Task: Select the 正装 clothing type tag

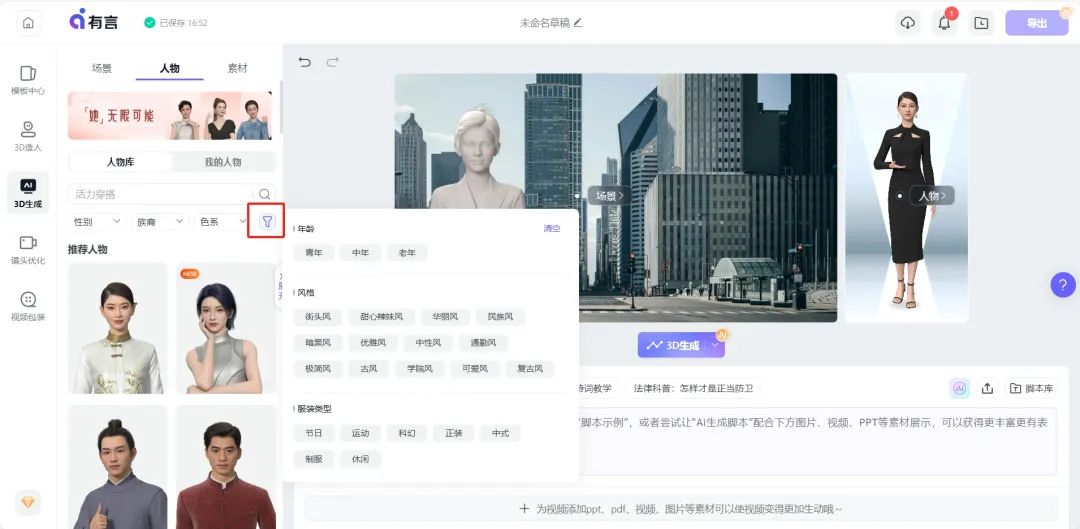Action: pos(454,433)
